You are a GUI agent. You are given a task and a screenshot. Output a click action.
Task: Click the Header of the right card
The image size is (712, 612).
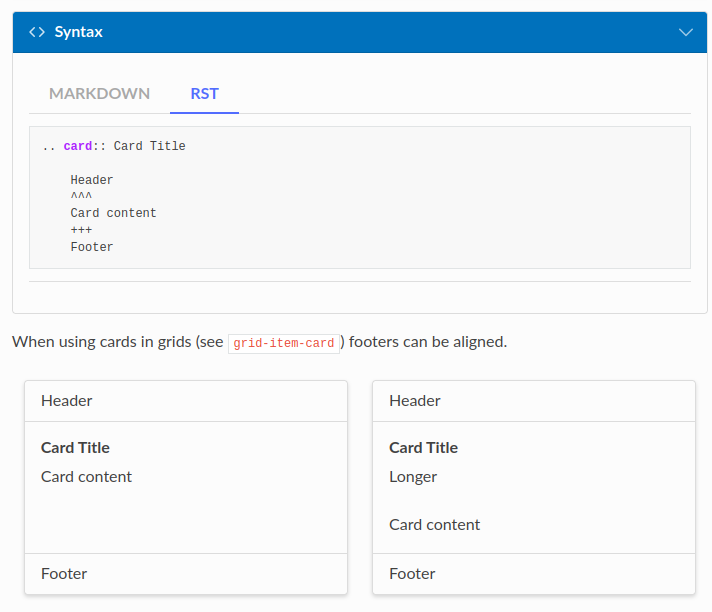[x=415, y=401]
